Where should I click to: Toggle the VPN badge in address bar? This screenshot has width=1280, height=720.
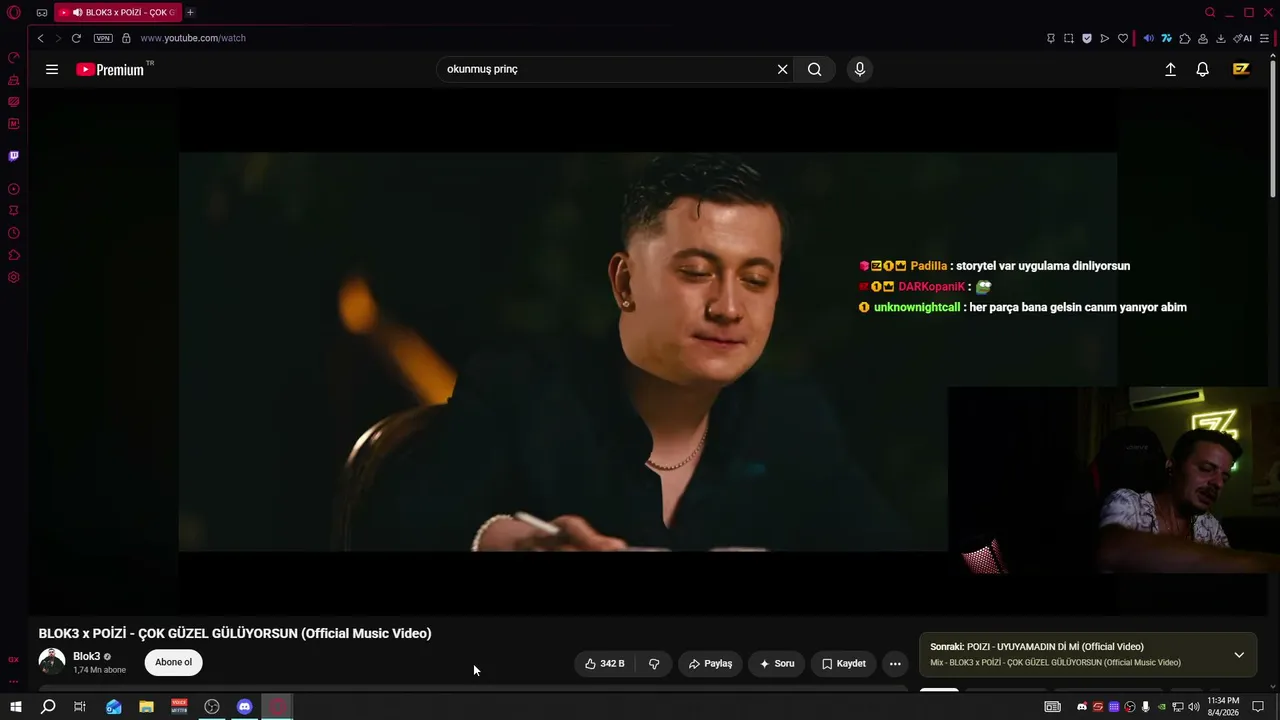point(103,38)
